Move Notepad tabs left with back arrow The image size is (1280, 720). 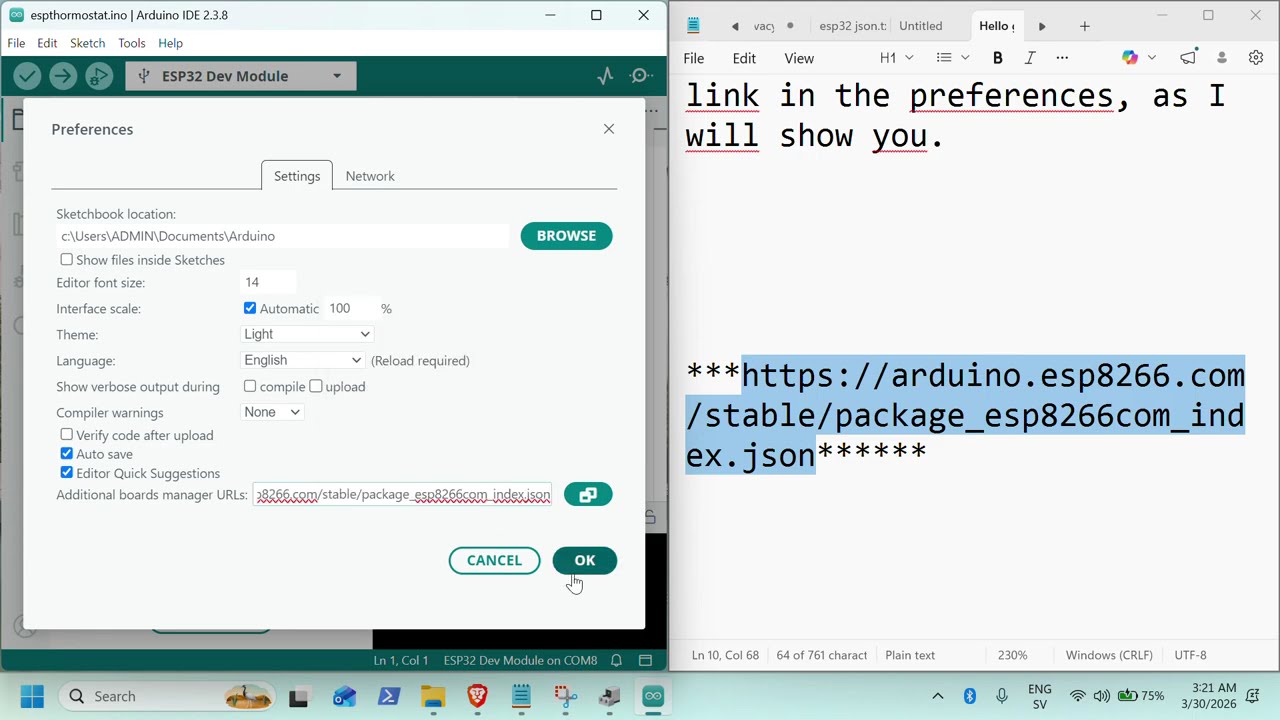tap(735, 26)
